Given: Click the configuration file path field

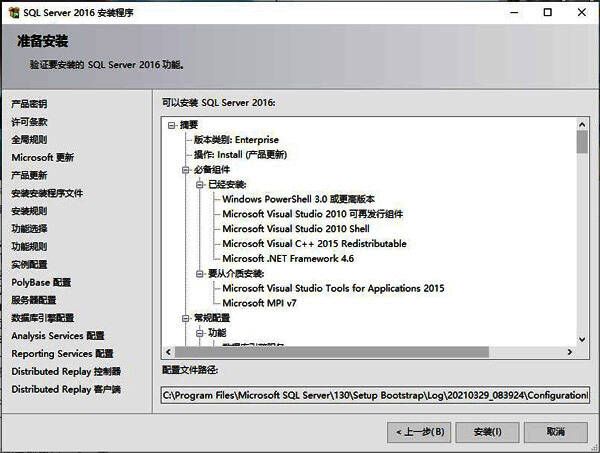Looking at the screenshot, I should 375,396.
